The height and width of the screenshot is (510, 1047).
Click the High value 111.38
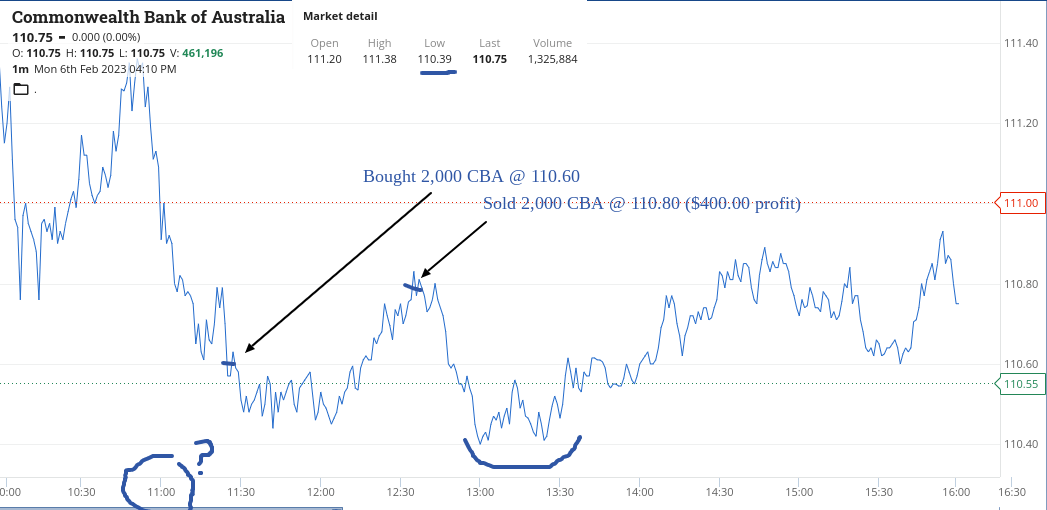click(379, 59)
